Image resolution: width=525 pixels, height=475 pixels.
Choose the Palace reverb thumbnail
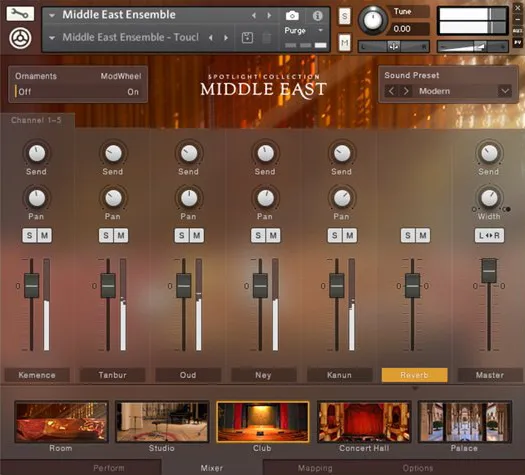[x=465, y=422]
